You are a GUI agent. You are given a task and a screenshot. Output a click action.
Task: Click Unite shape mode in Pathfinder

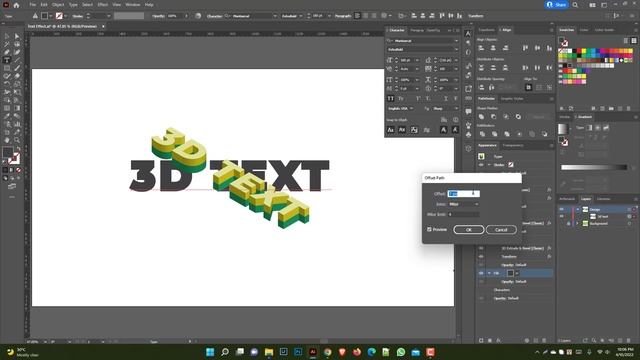[482, 117]
